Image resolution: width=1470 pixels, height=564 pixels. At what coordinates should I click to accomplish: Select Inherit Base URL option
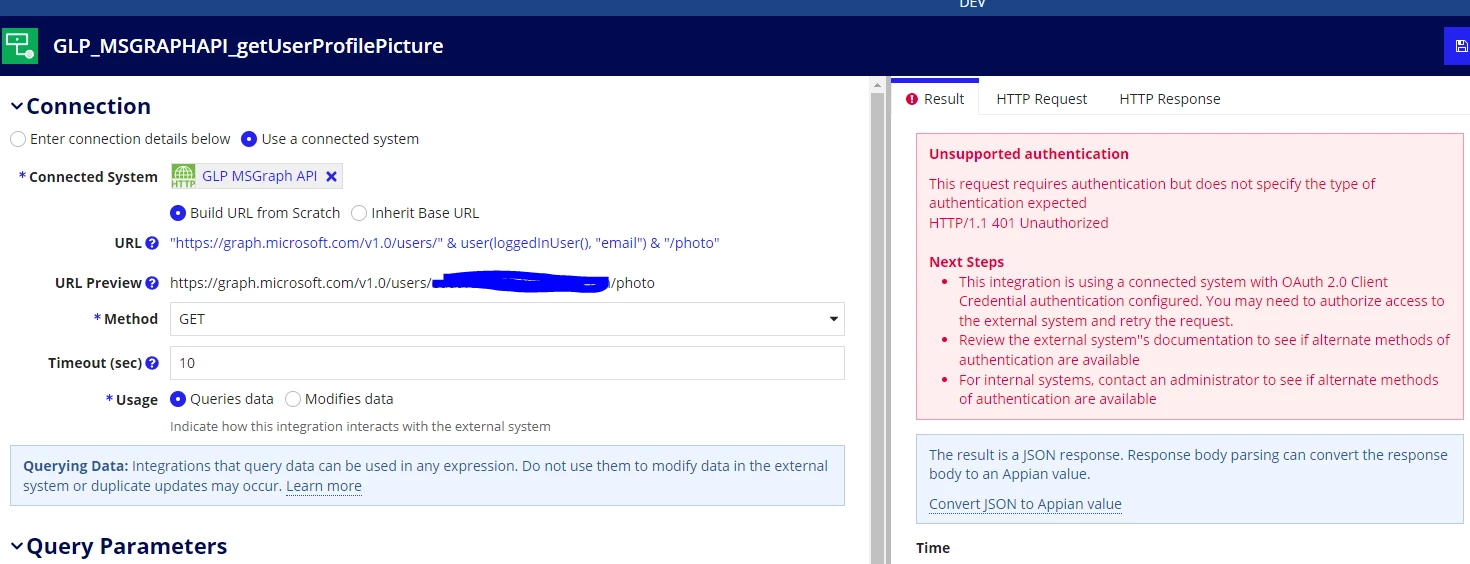pos(359,213)
